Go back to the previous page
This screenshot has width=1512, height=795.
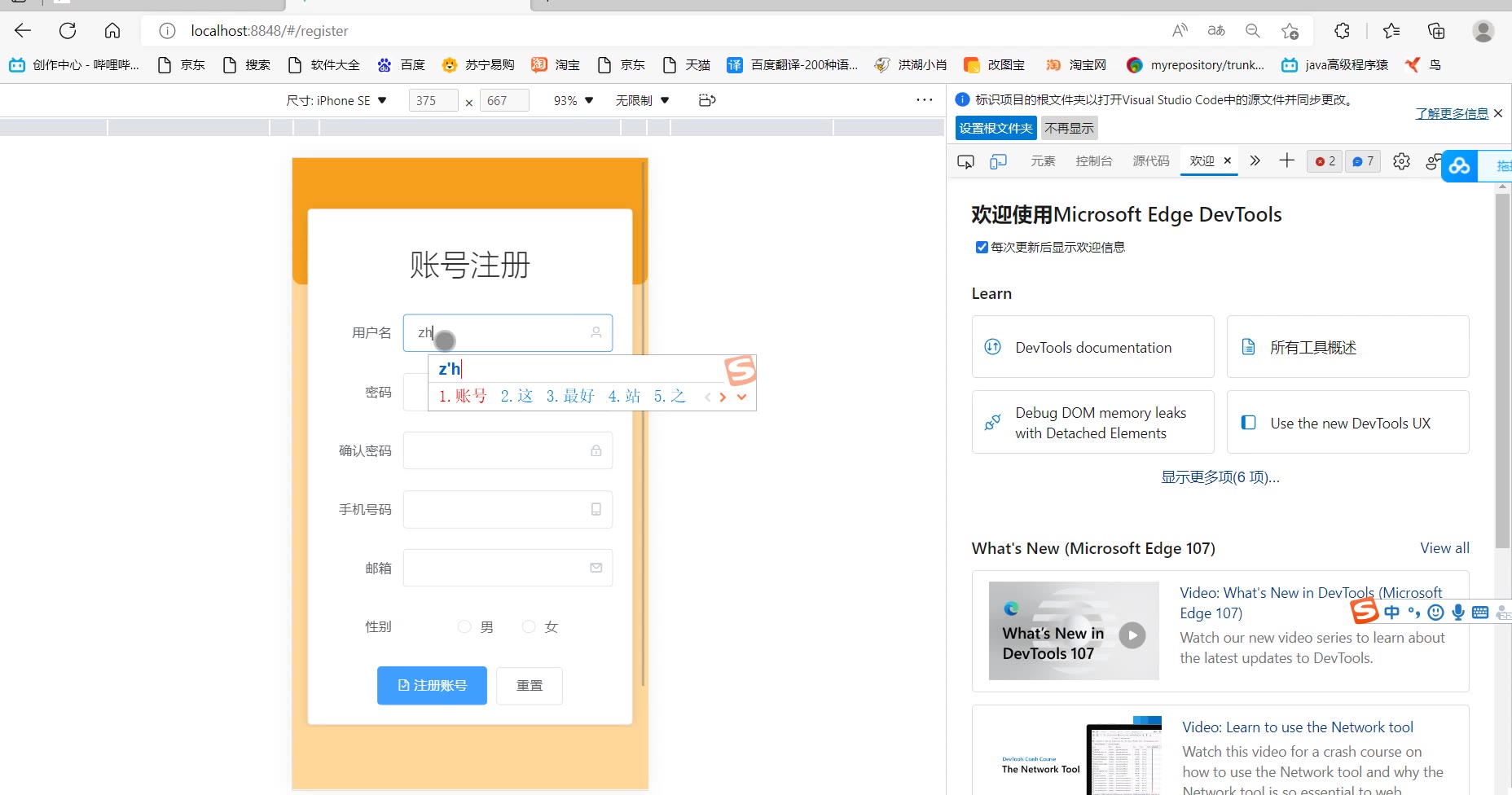[x=23, y=31]
